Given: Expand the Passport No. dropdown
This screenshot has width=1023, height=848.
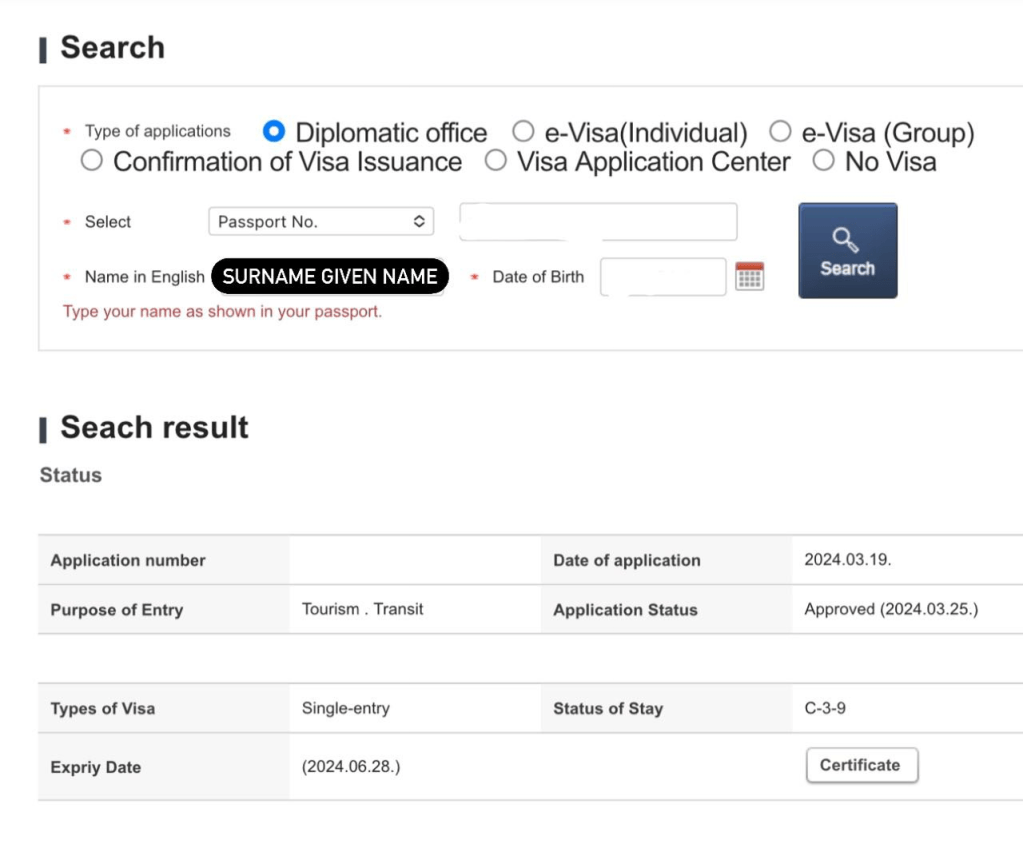Looking at the screenshot, I should (x=321, y=222).
